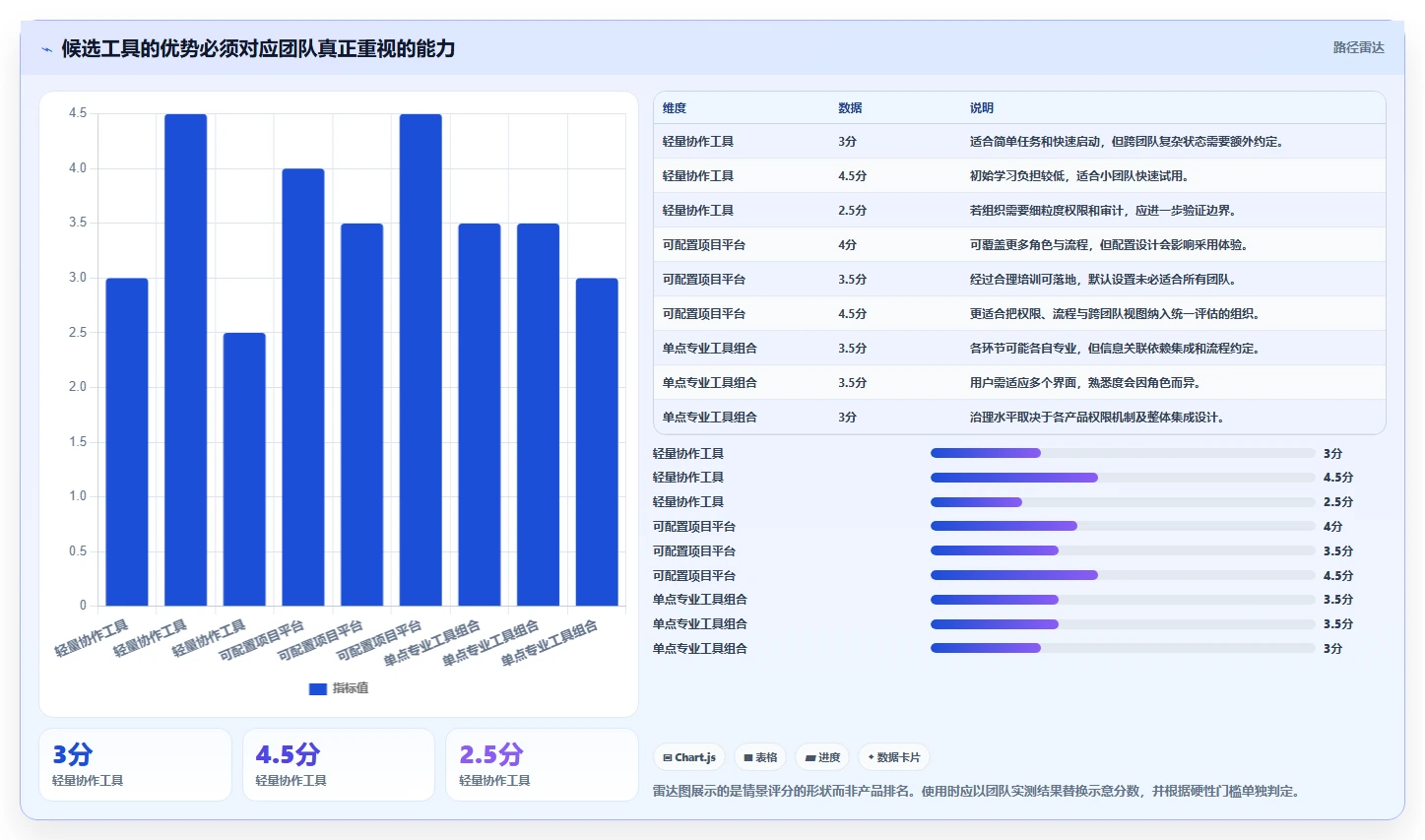
Task: Click table text 可覆盖更多角色与流程
Action: (1029, 245)
